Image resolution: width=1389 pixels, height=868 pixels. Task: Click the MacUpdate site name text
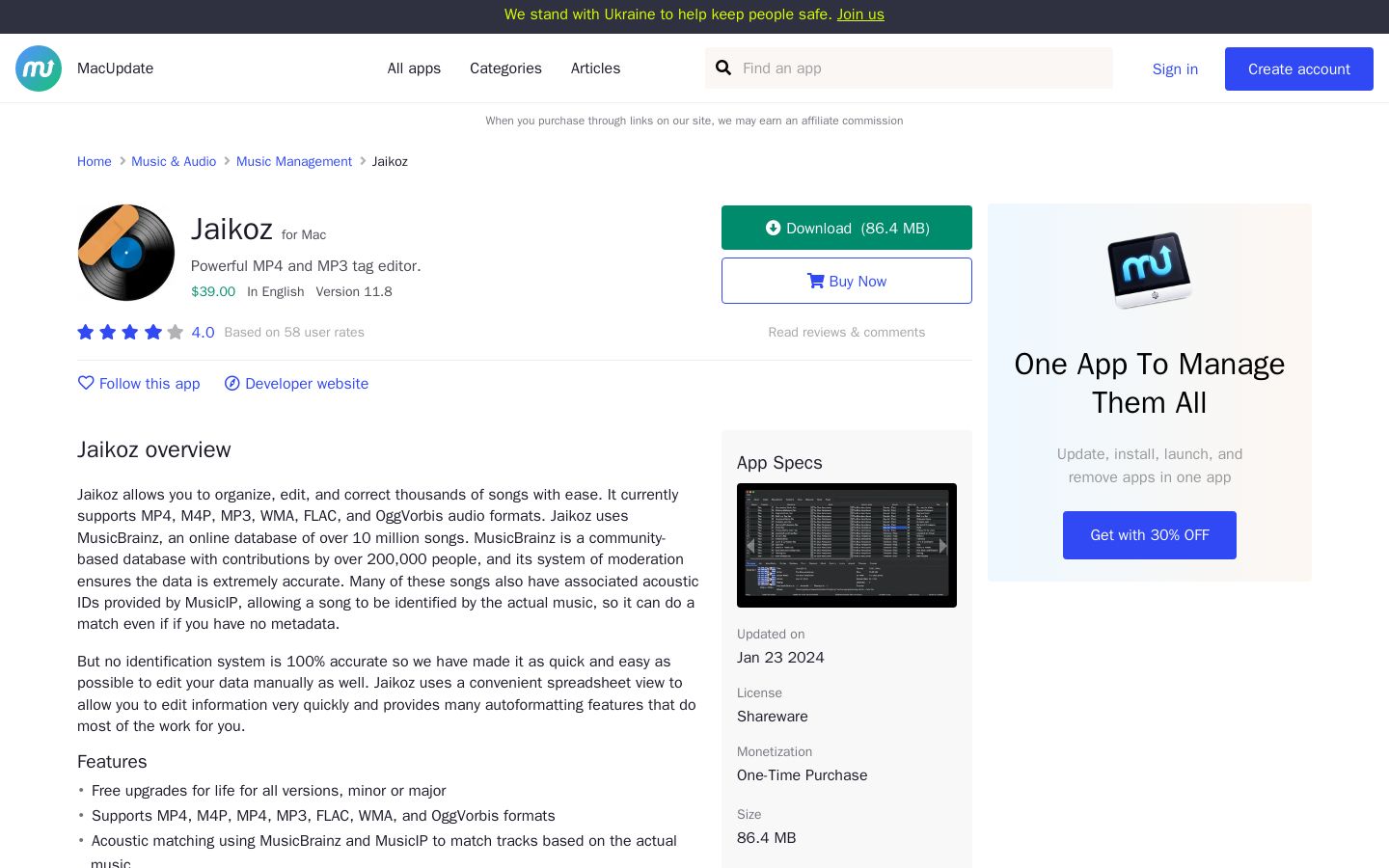(x=116, y=68)
